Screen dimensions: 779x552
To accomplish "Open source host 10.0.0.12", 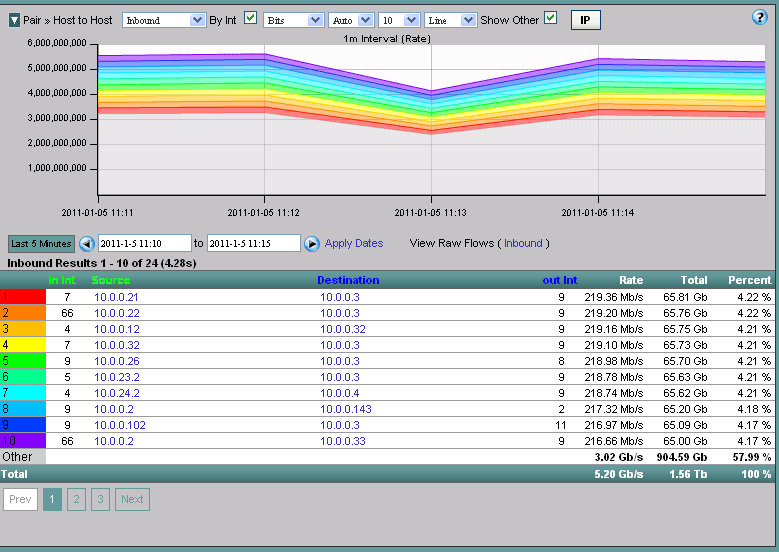I will tap(117, 329).
